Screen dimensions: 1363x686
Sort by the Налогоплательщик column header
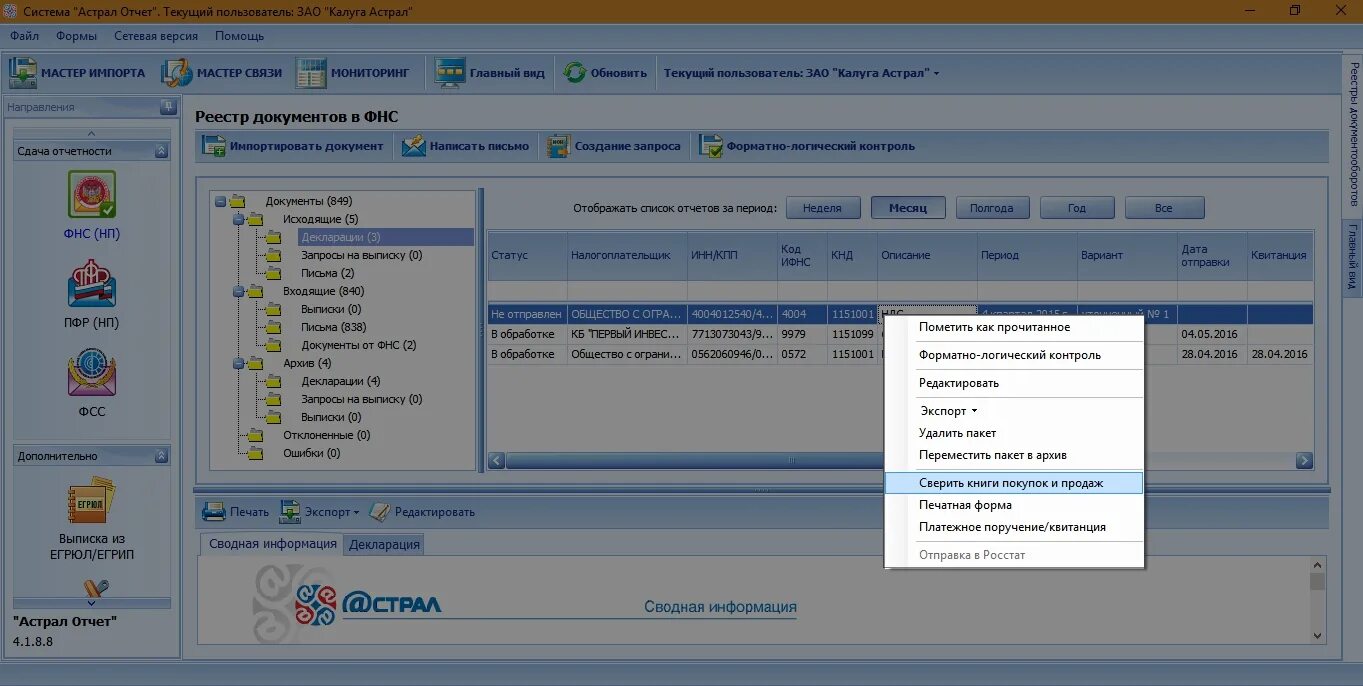[x=627, y=255]
